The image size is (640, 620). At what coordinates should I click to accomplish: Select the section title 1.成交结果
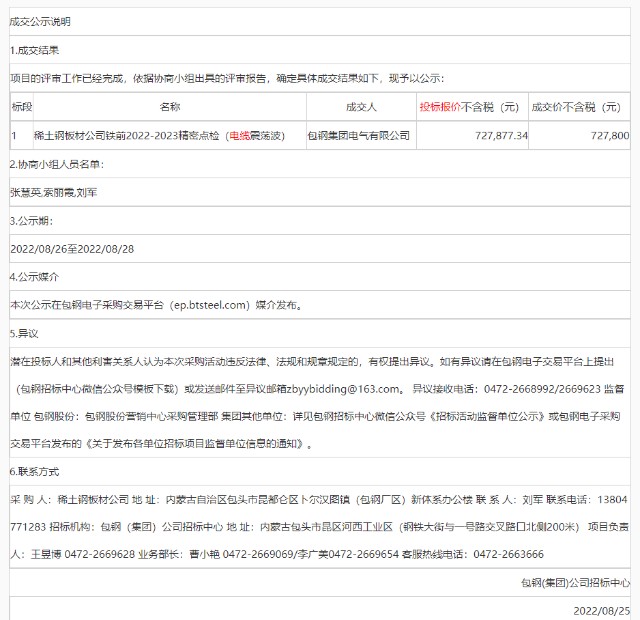click(34, 50)
